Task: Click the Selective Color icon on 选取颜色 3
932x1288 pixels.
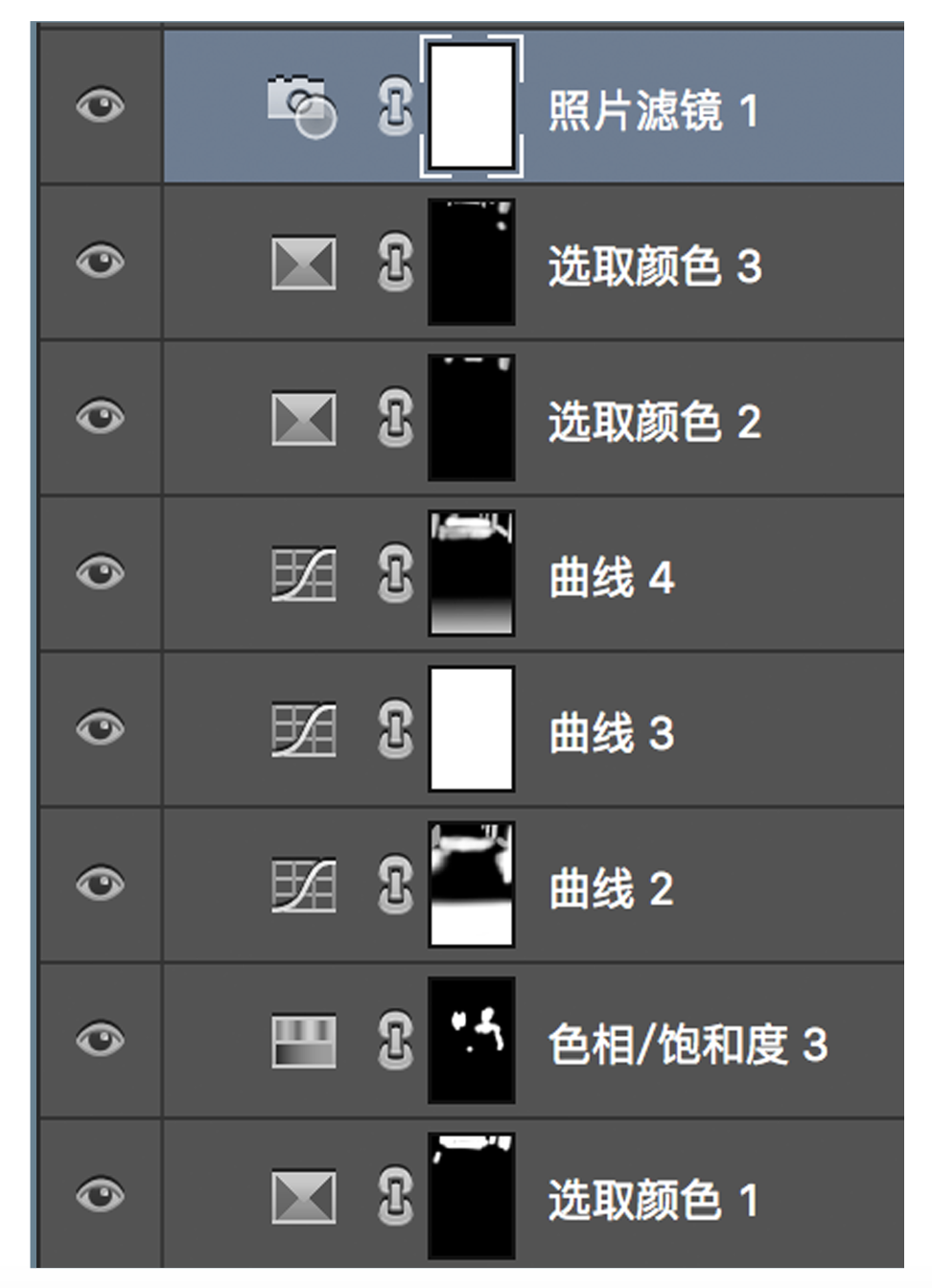Action: coord(304,263)
